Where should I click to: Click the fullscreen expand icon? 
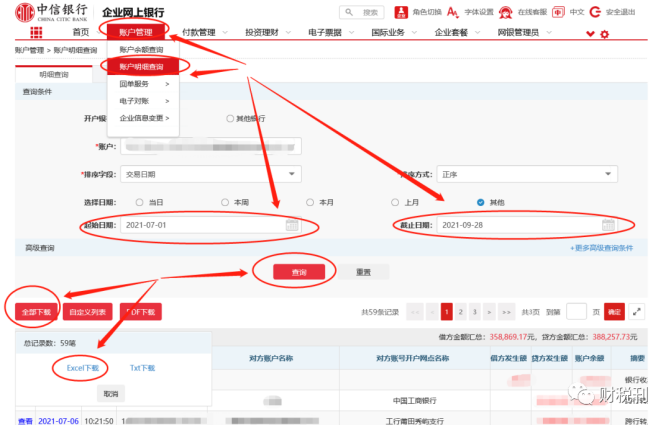coord(637,312)
